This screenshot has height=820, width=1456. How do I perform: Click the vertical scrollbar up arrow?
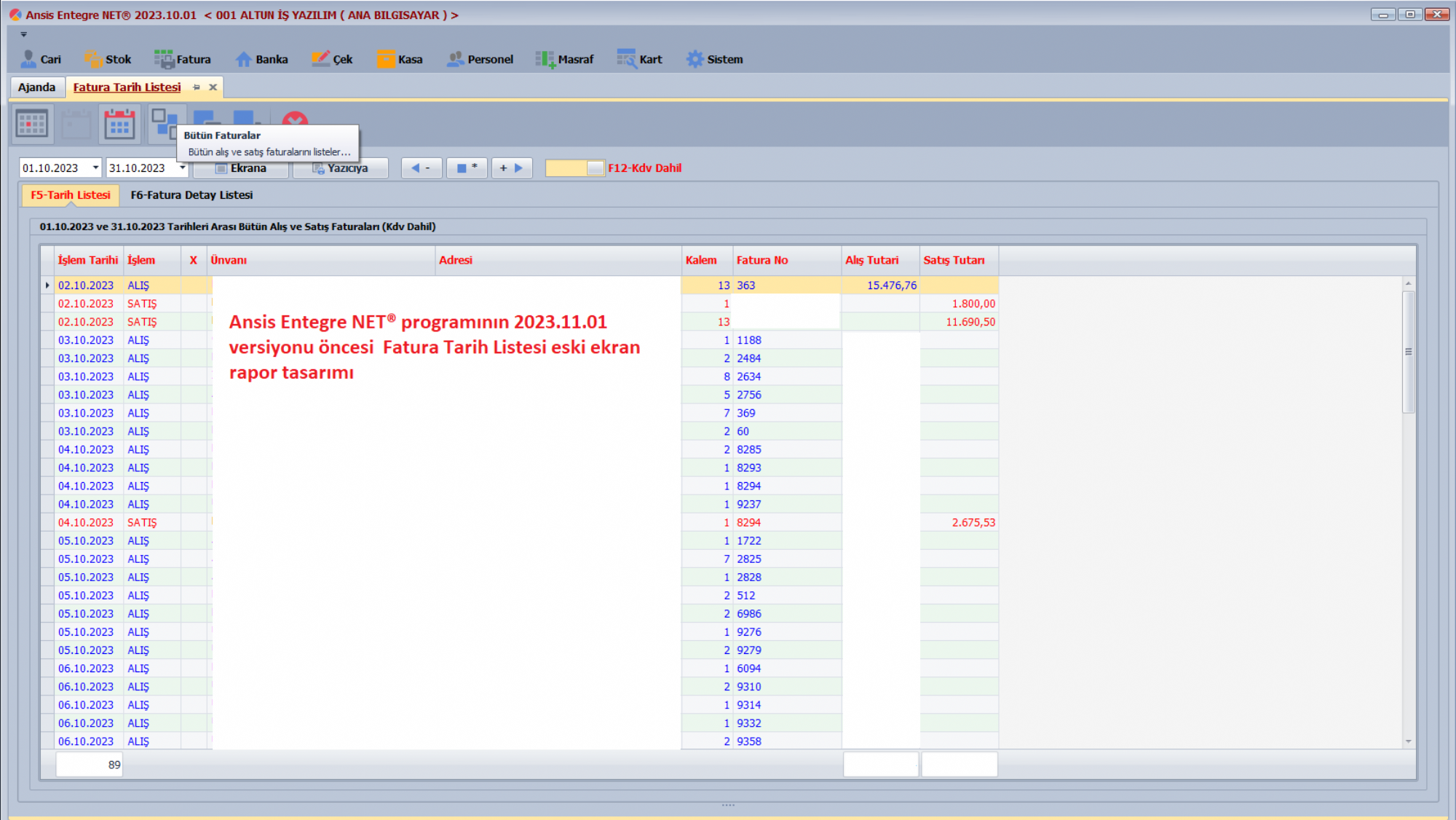pos(1408,283)
